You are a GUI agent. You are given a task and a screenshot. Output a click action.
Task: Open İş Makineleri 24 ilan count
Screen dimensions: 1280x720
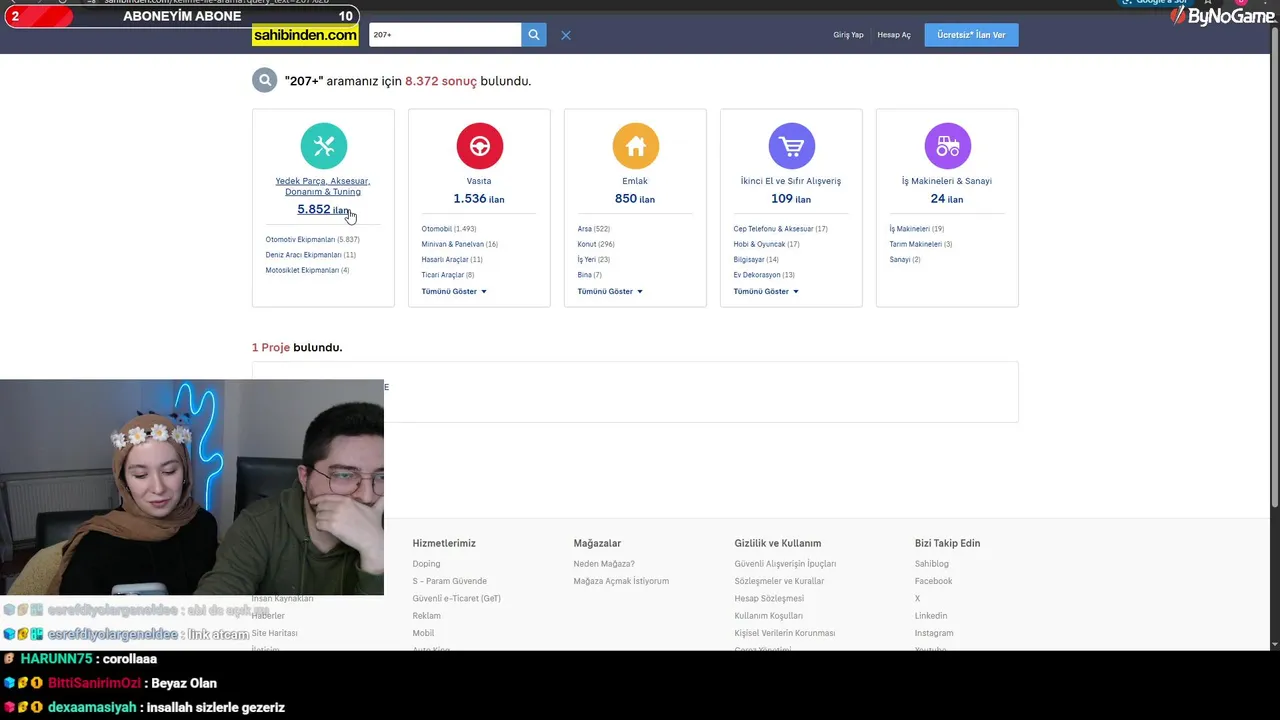coord(947,199)
